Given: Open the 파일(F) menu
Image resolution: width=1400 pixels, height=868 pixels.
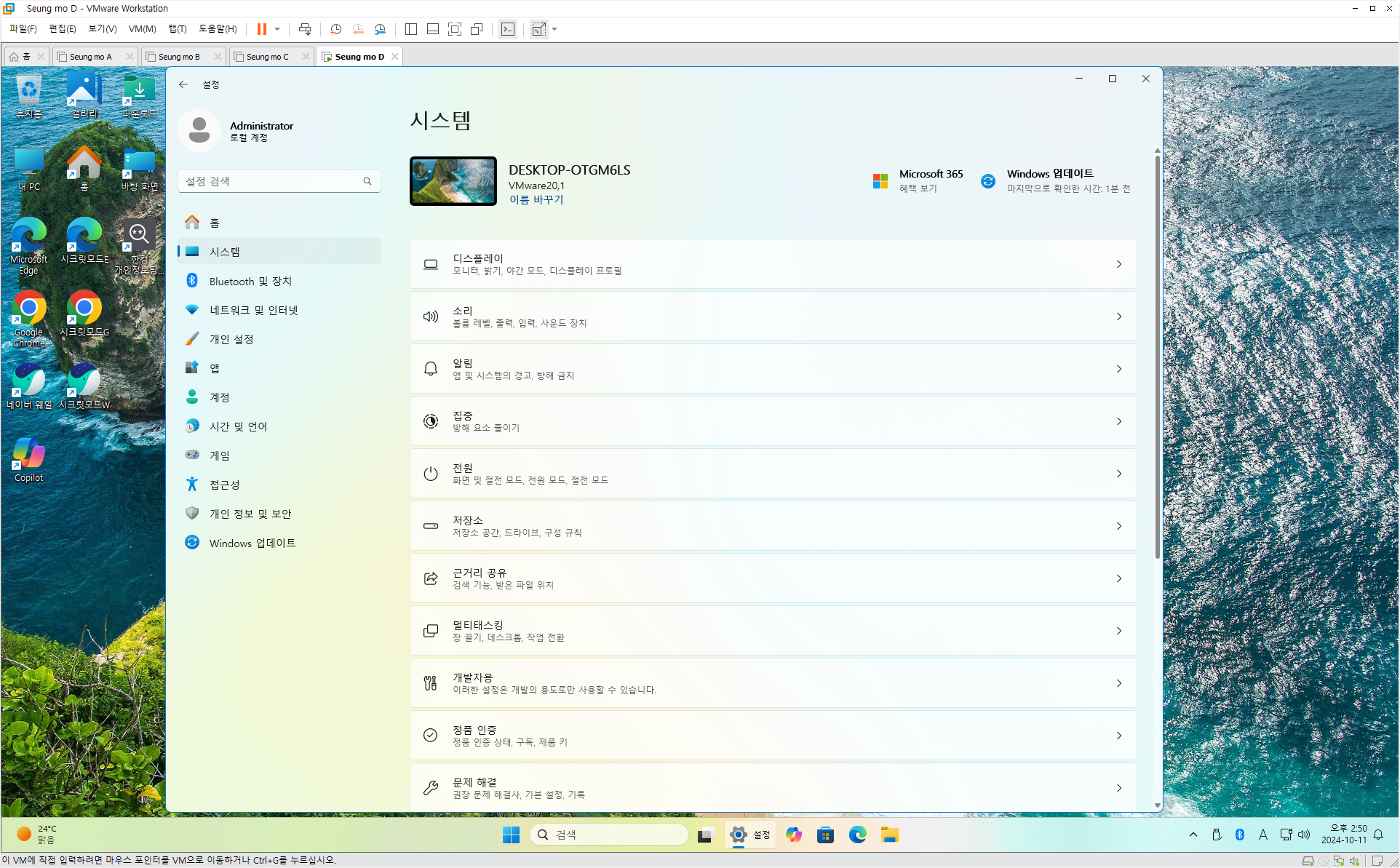Looking at the screenshot, I should [x=23, y=28].
